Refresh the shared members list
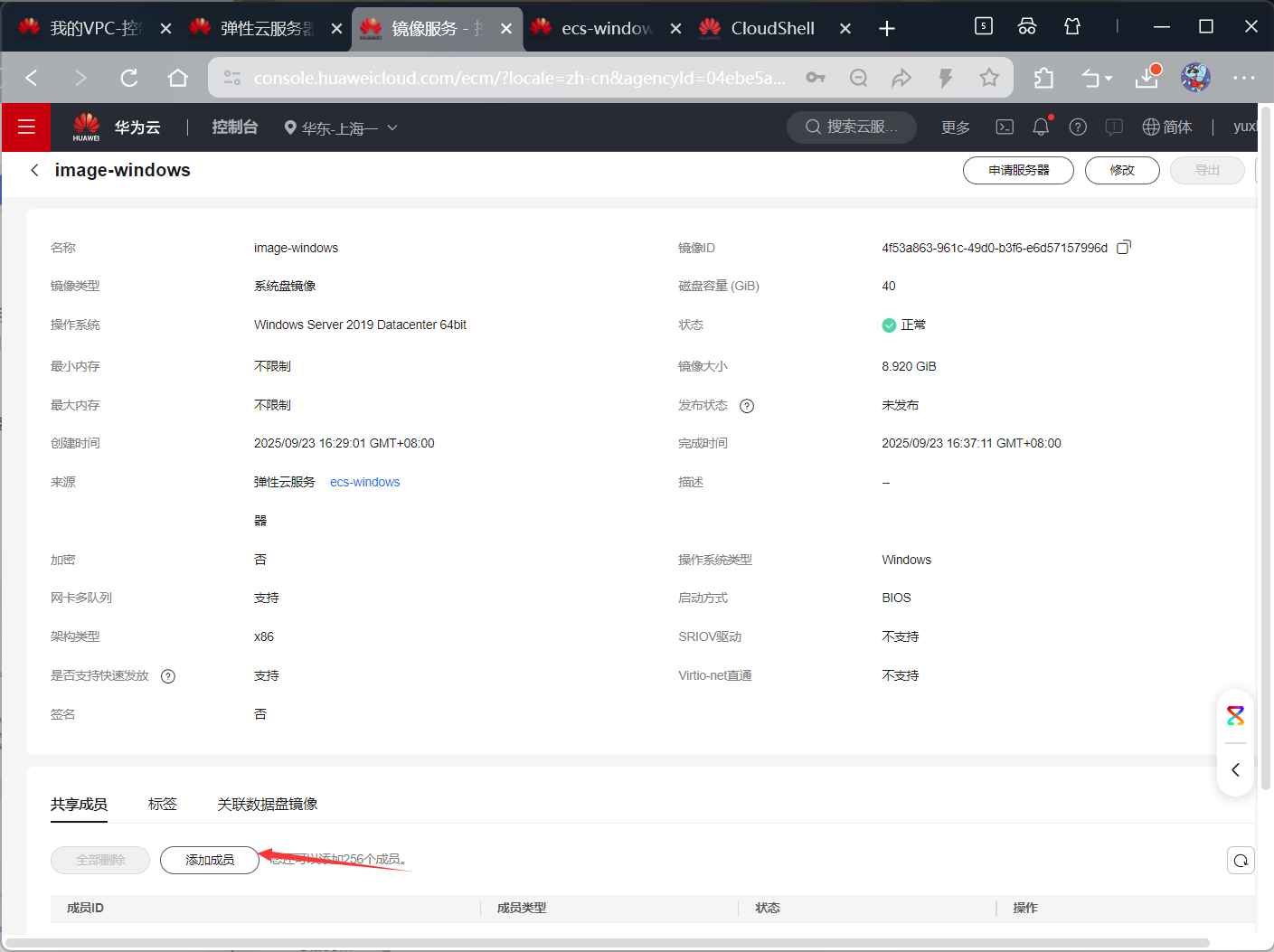This screenshot has width=1274, height=952. coord(1241,860)
